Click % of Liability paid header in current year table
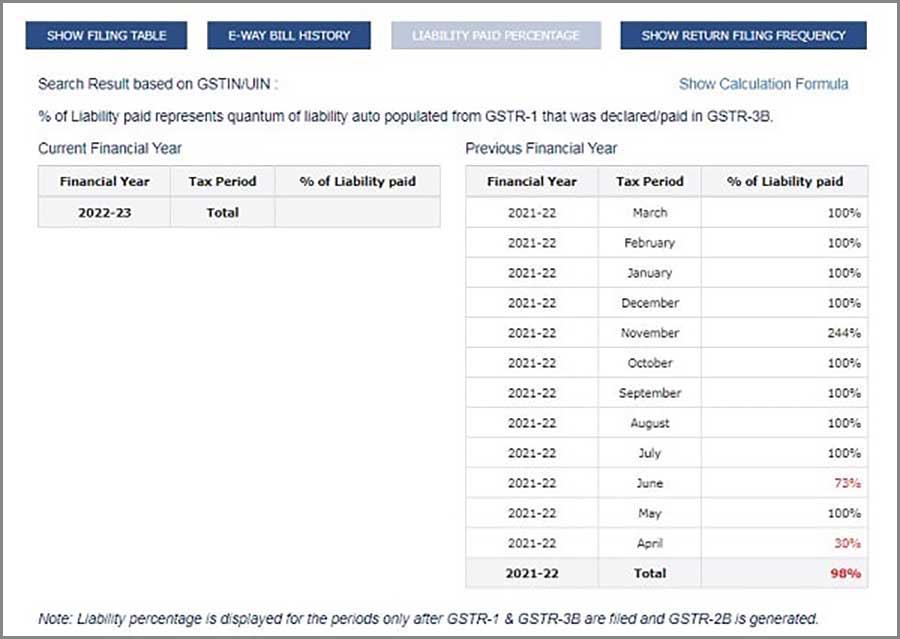Viewport: 900px width, 639px height. click(357, 181)
